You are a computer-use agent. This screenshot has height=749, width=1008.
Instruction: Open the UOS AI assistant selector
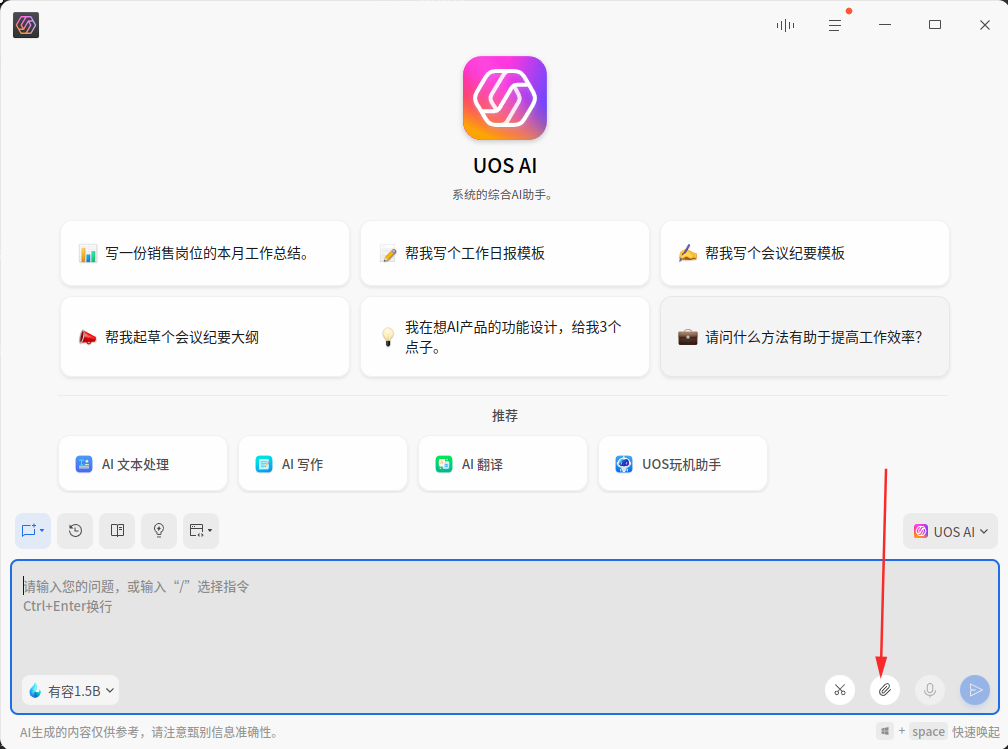(x=951, y=531)
